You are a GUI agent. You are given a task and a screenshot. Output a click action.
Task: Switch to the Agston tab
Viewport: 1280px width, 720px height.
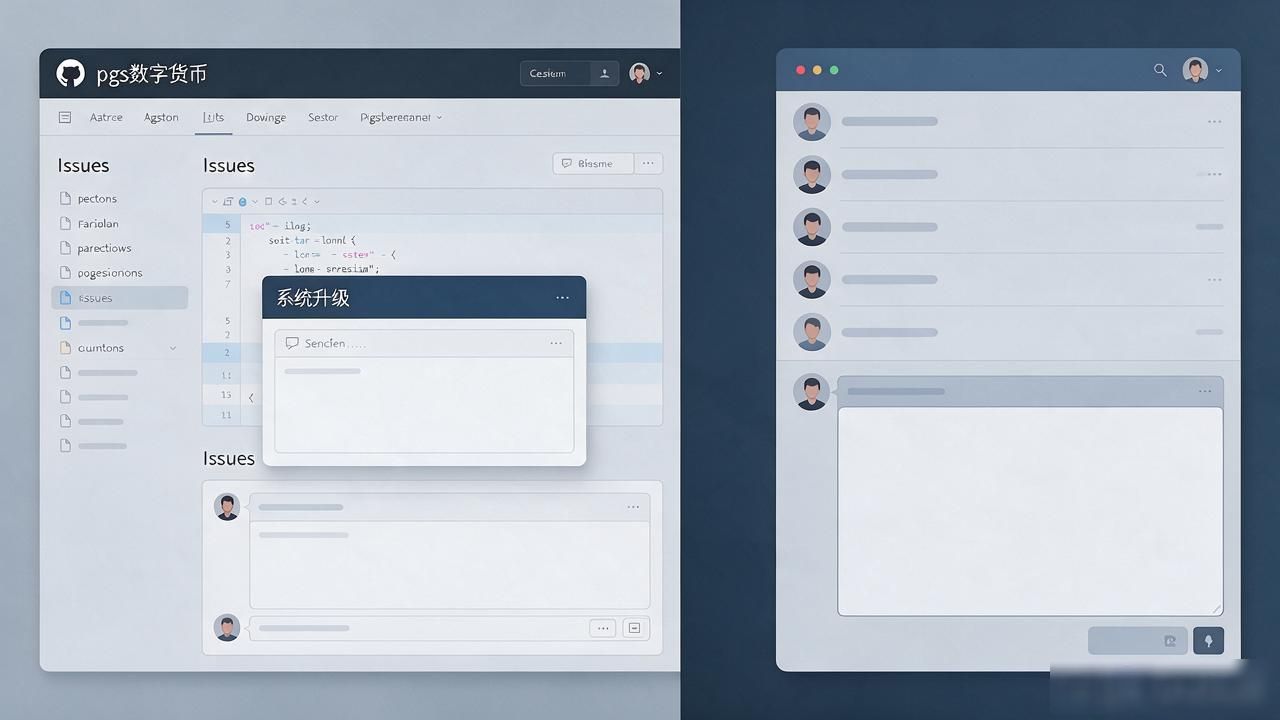tap(161, 117)
